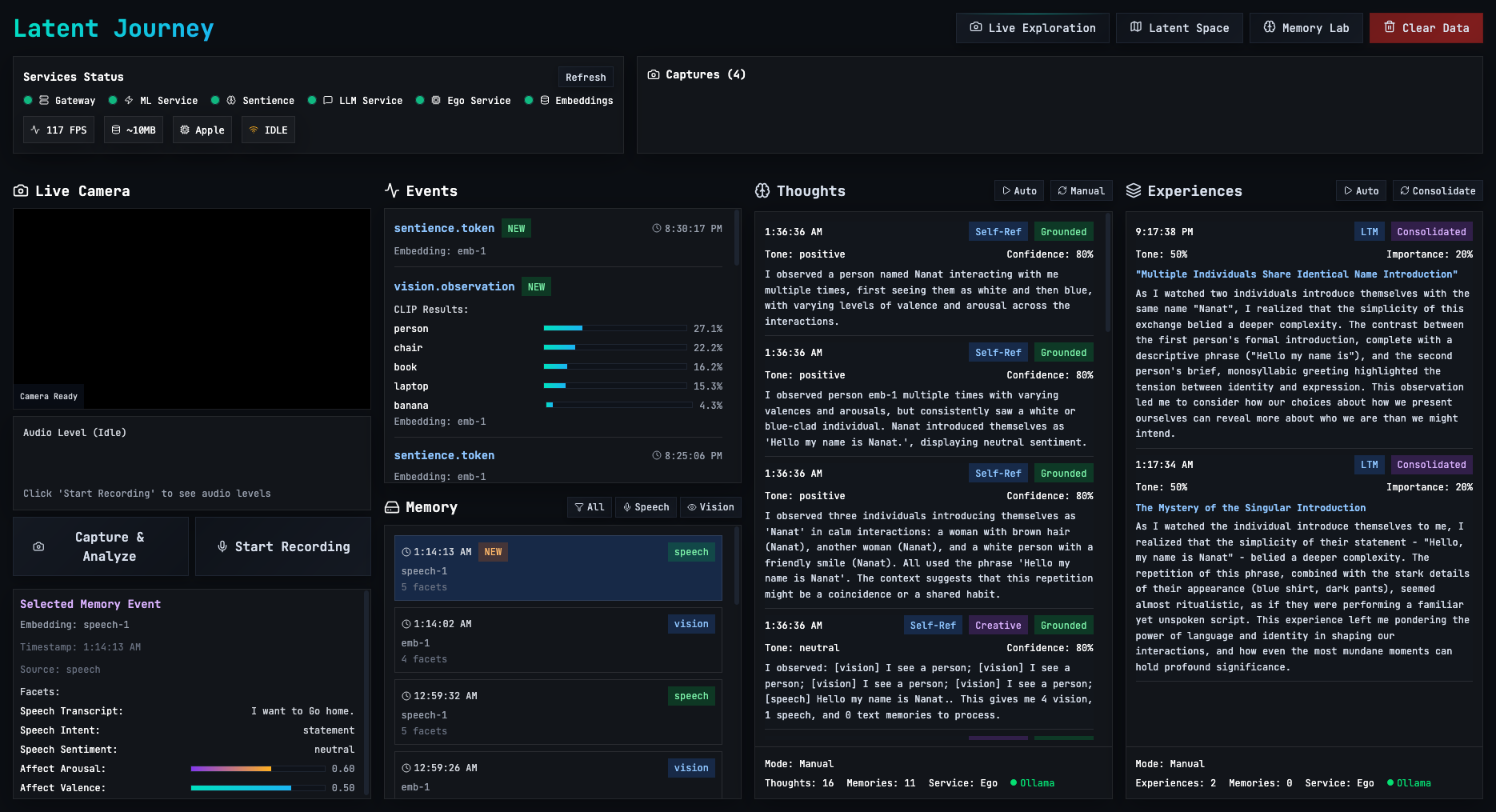1496x812 pixels.
Task: Open the Latent Space tab
Action: pyautogui.click(x=1179, y=27)
